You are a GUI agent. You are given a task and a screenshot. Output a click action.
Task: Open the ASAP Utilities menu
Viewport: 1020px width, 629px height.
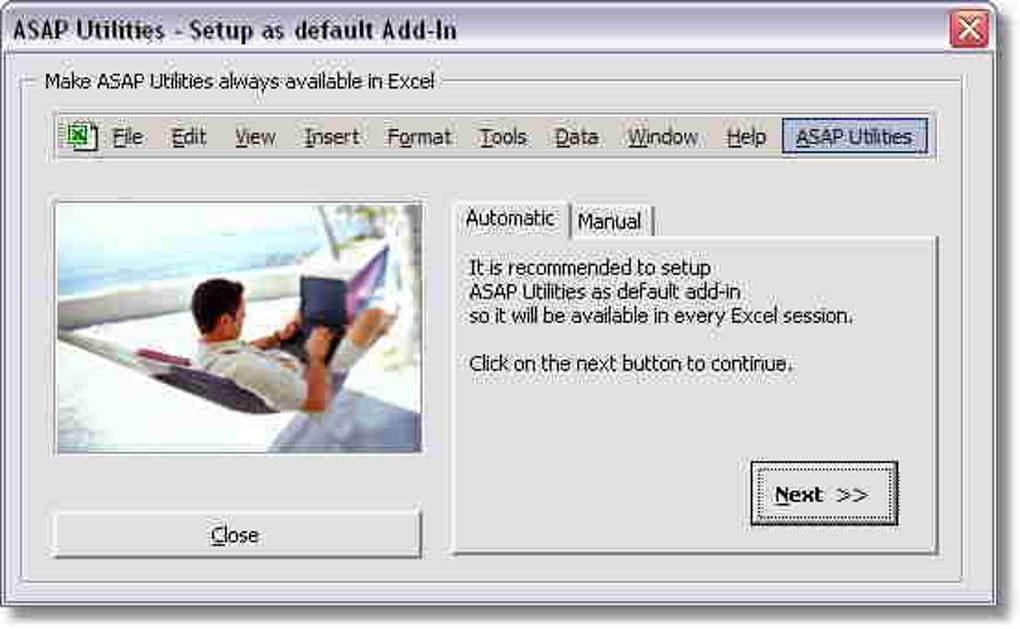(855, 137)
